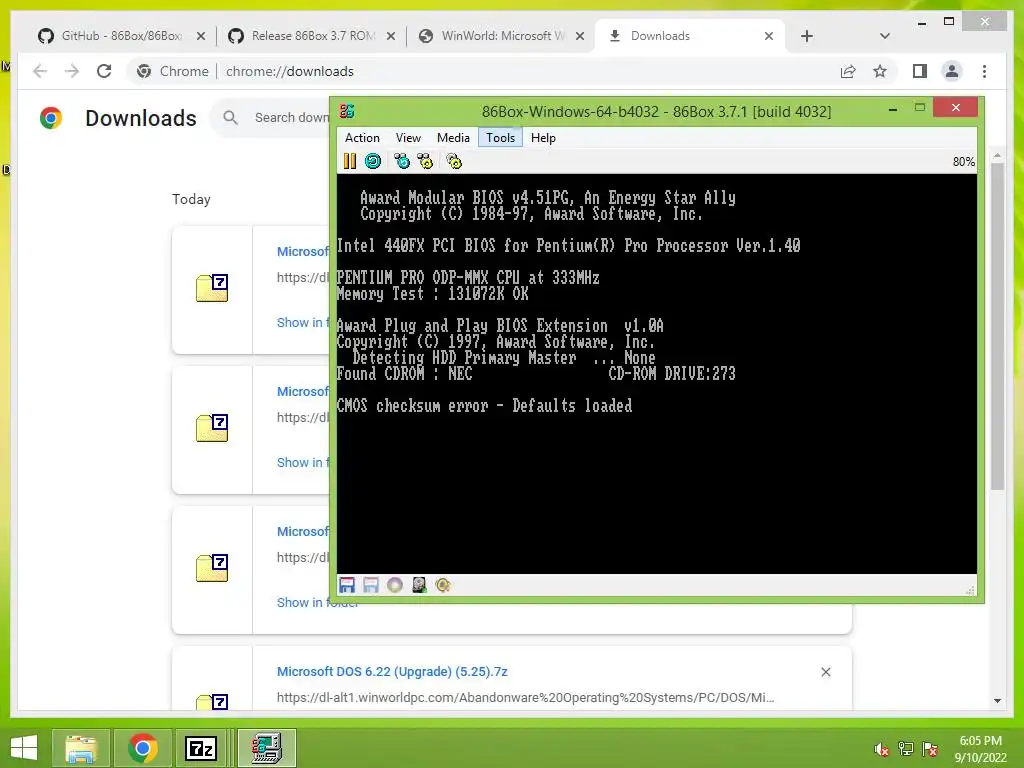This screenshot has width=1024, height=768.
Task: Open the Action Center flag tray icon
Action: pos(929,749)
